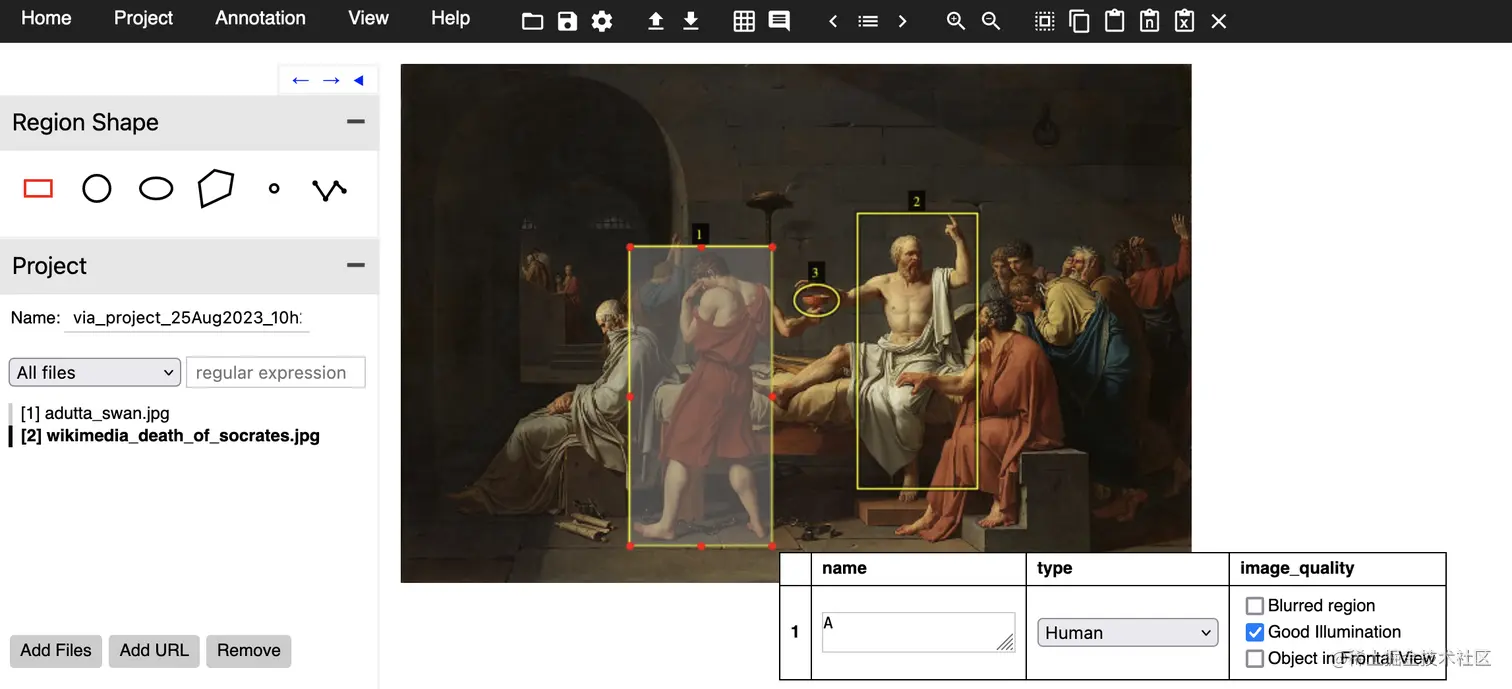
Task: Copy selected regions icon
Action: point(1079,21)
